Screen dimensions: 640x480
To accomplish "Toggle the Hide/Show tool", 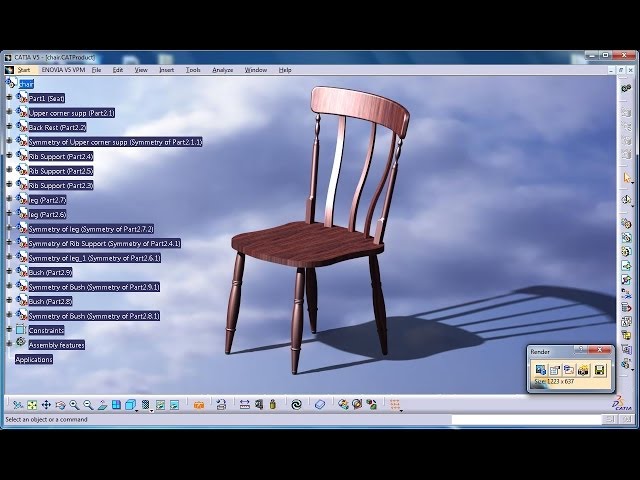I will (160, 405).
